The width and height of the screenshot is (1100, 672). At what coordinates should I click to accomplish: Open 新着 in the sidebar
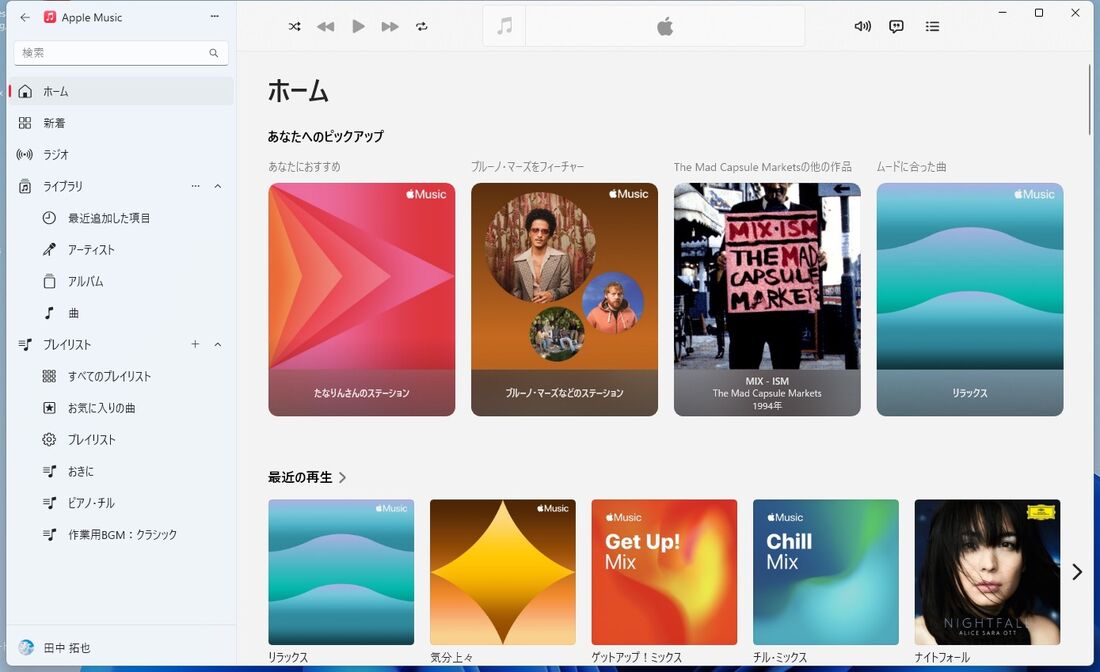coord(121,123)
